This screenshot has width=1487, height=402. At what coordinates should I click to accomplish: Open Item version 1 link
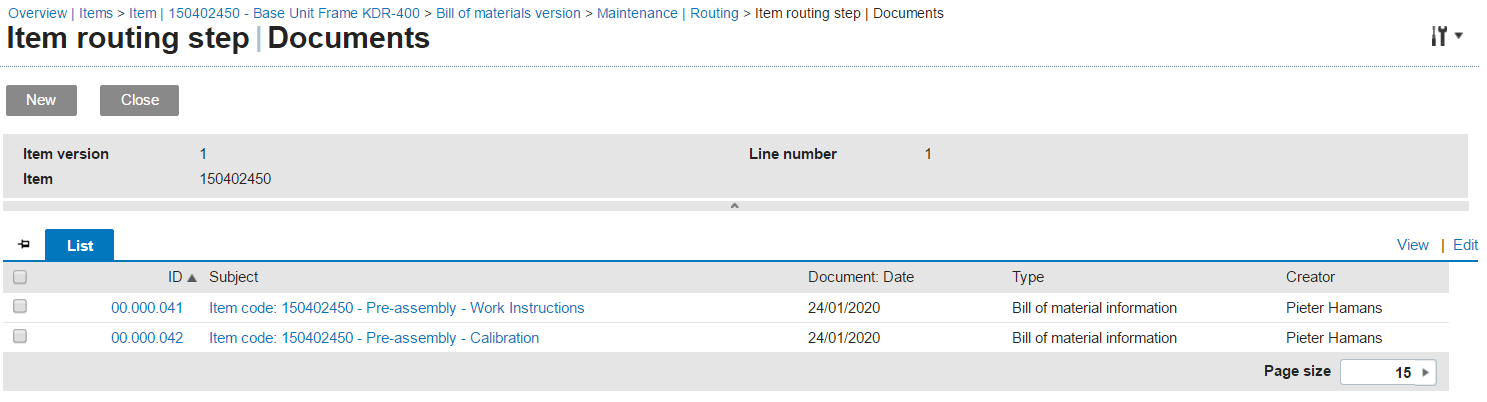(204, 154)
